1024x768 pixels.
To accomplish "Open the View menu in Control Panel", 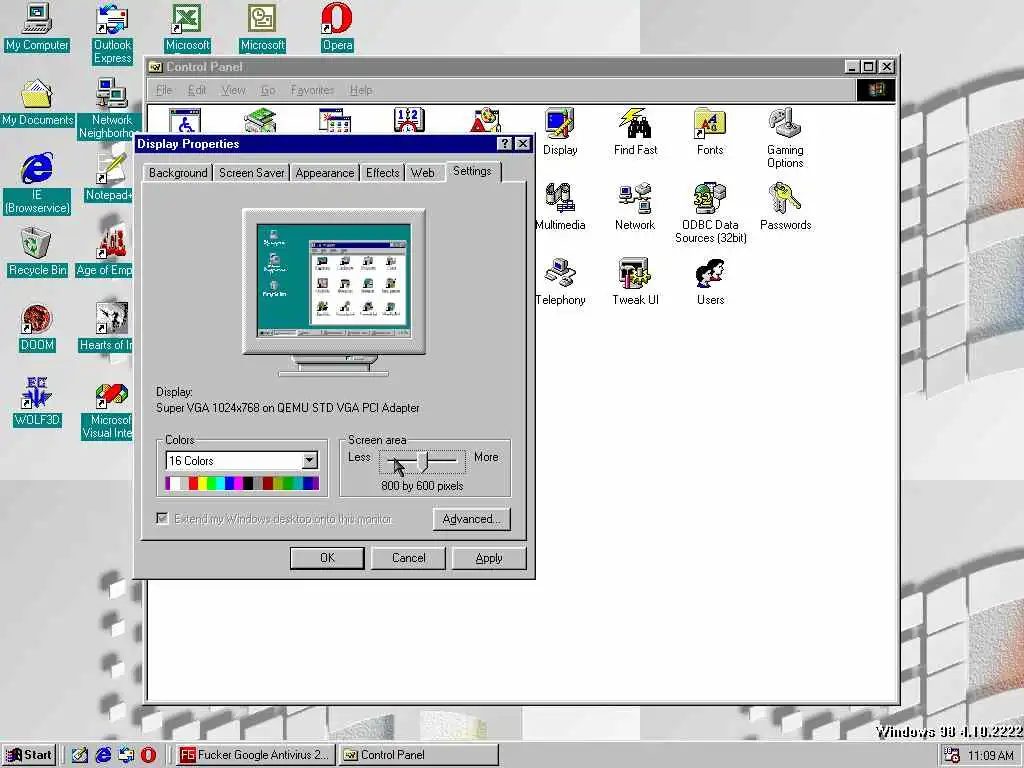I will coord(233,90).
